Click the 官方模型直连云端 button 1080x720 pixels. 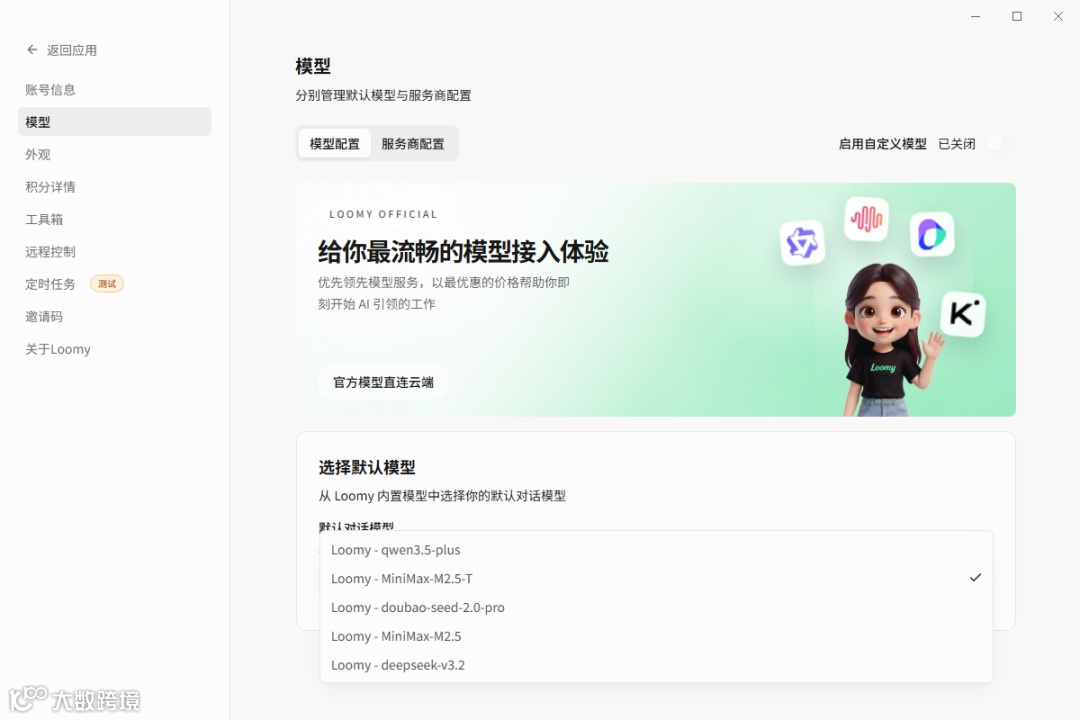point(383,382)
